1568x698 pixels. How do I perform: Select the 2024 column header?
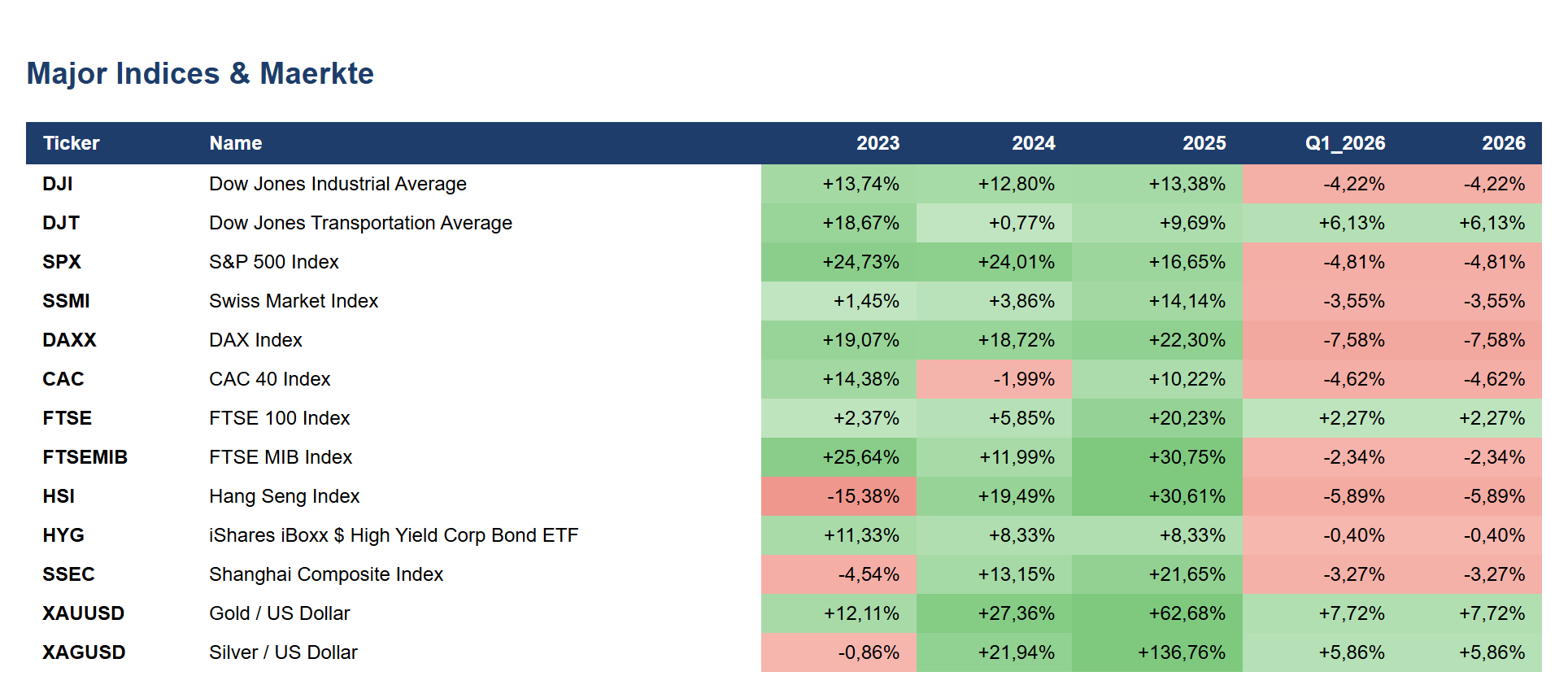click(x=1033, y=143)
